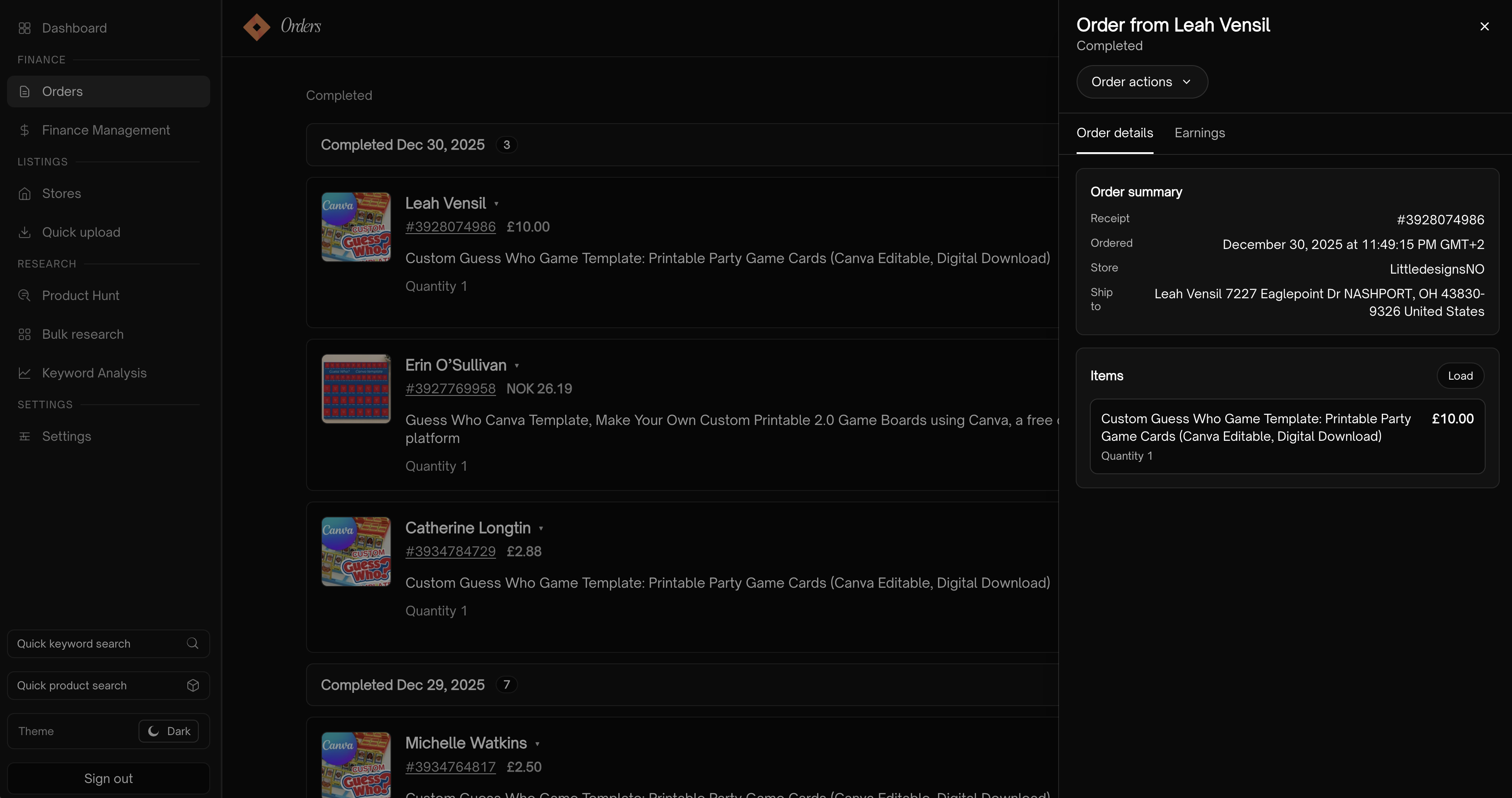The width and height of the screenshot is (1512, 798).
Task: Open Finance Management via the dollar icon
Action: click(24, 130)
